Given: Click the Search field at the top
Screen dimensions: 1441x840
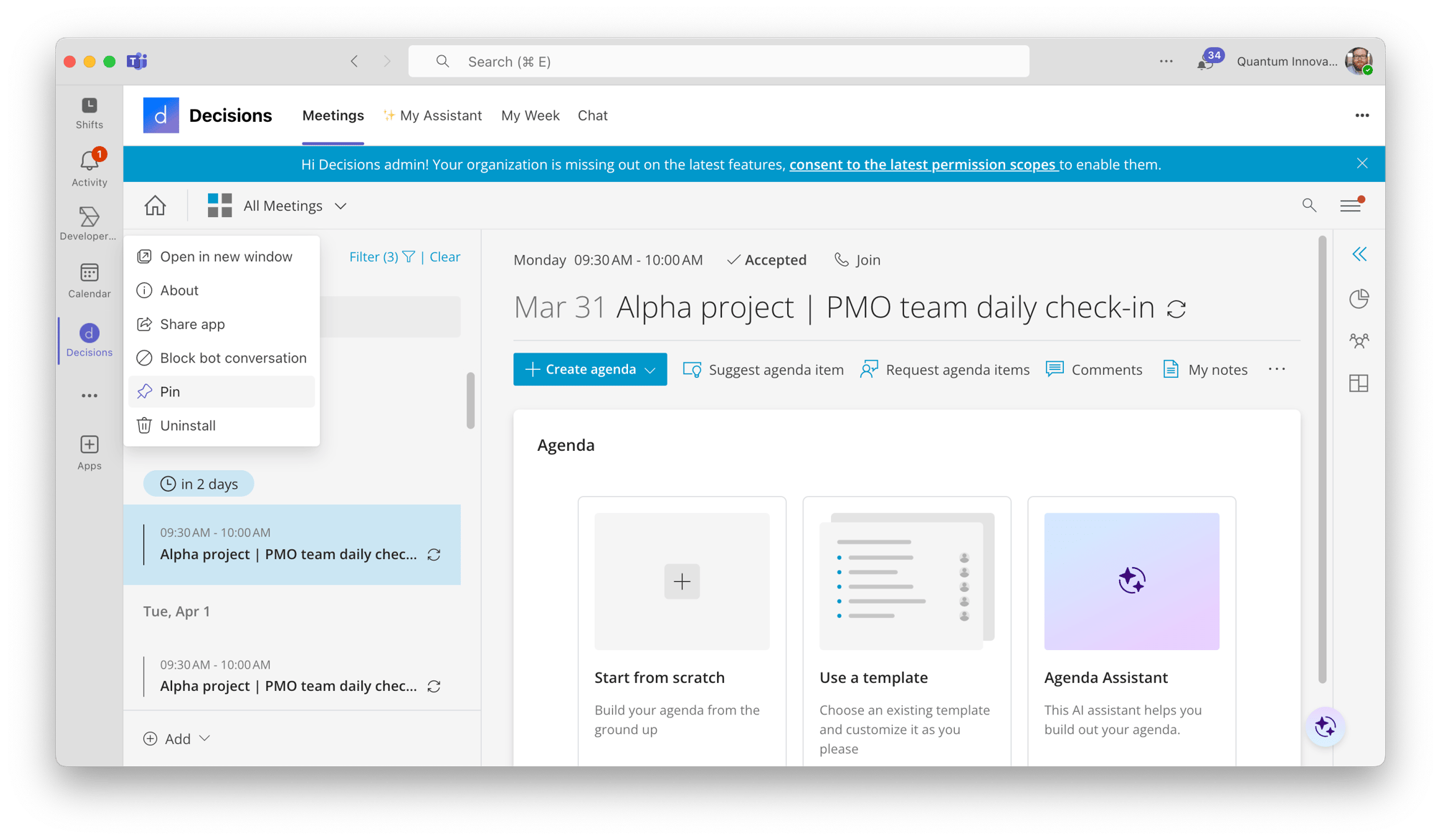Looking at the screenshot, I should coord(717,62).
